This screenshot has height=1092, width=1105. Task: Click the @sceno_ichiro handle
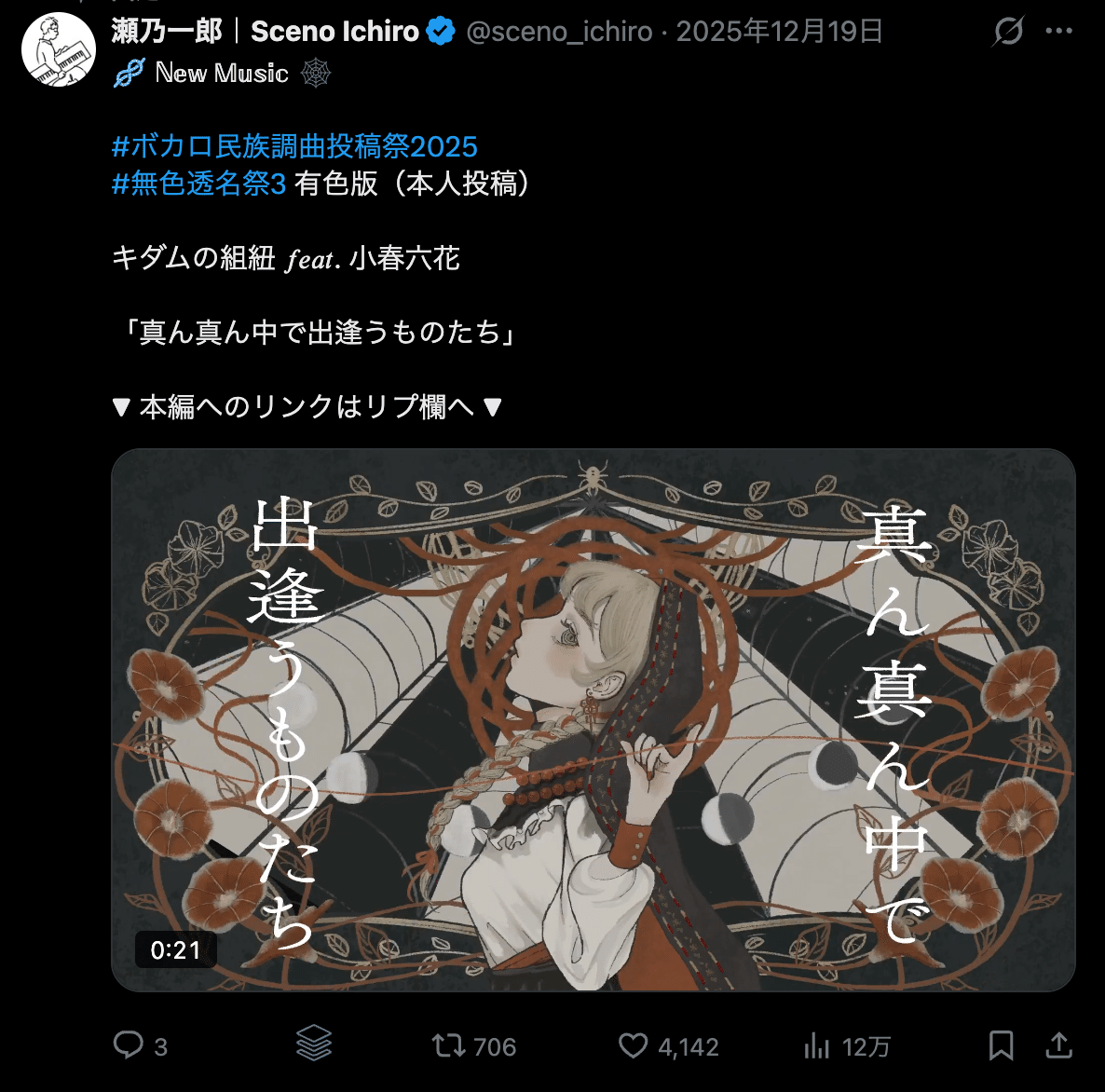coord(560,32)
